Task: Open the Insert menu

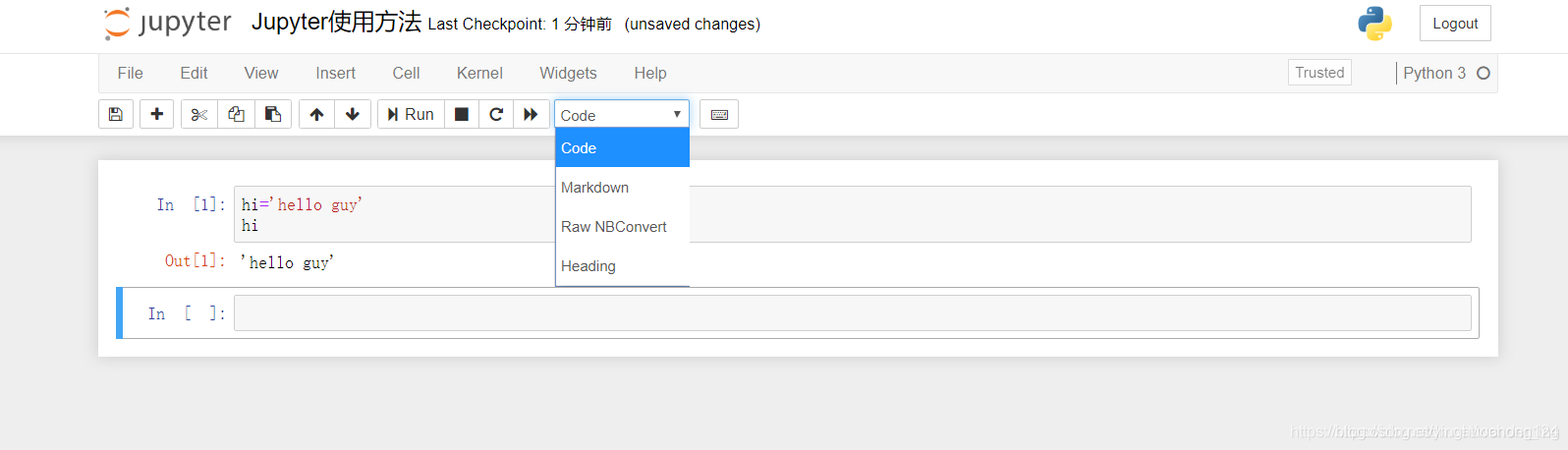Action: tap(336, 73)
